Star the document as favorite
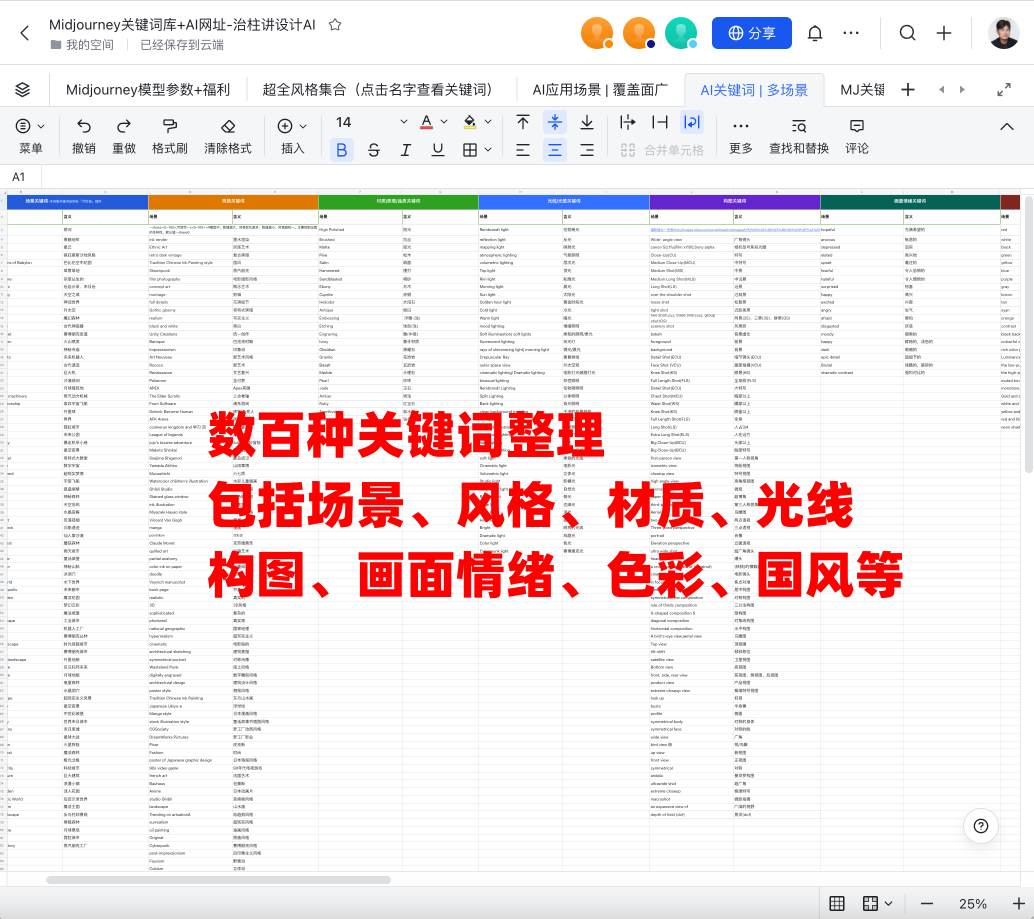Screen dimensions: 1034x919 (335, 25)
